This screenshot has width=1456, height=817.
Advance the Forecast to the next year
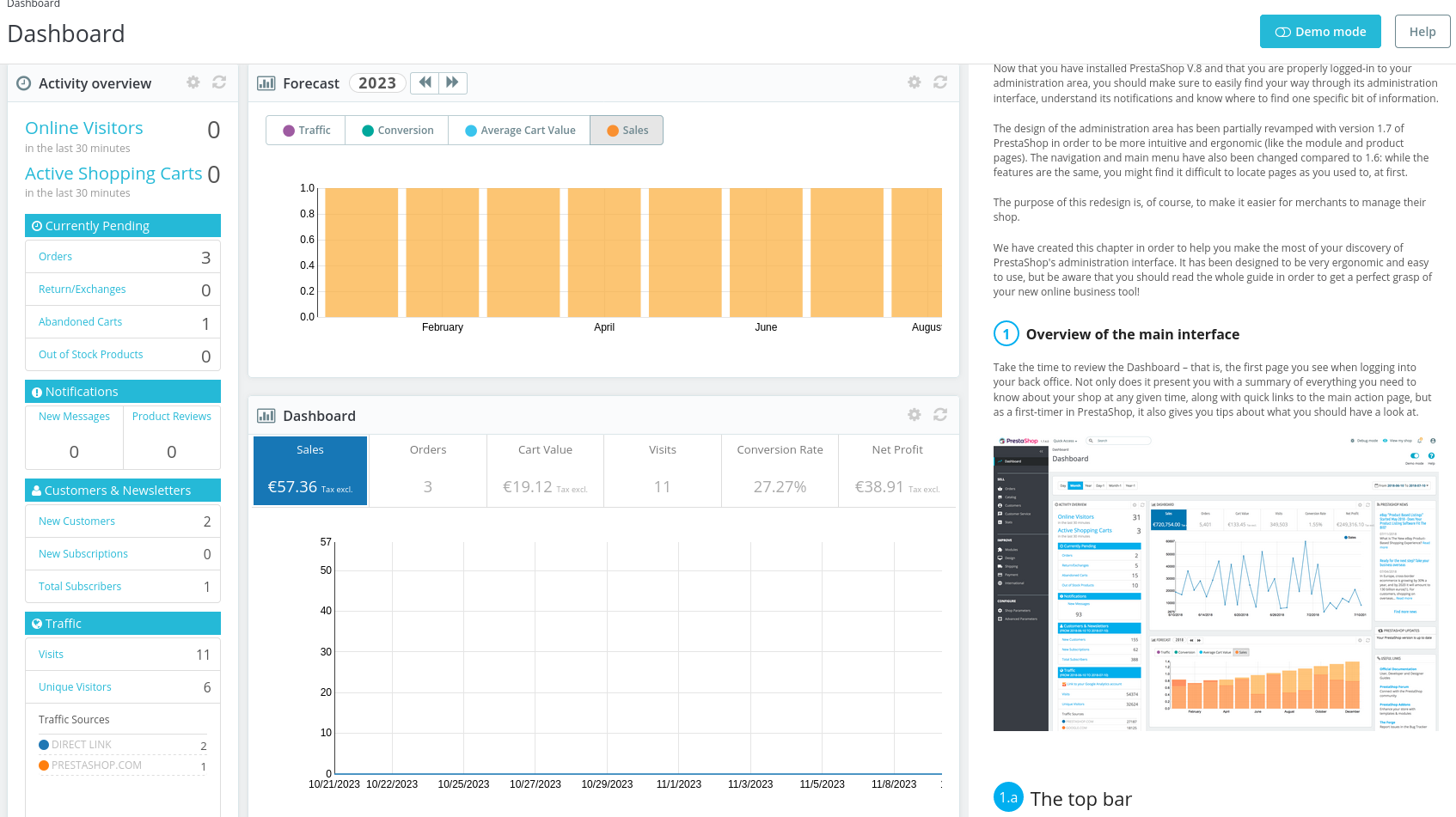453,82
